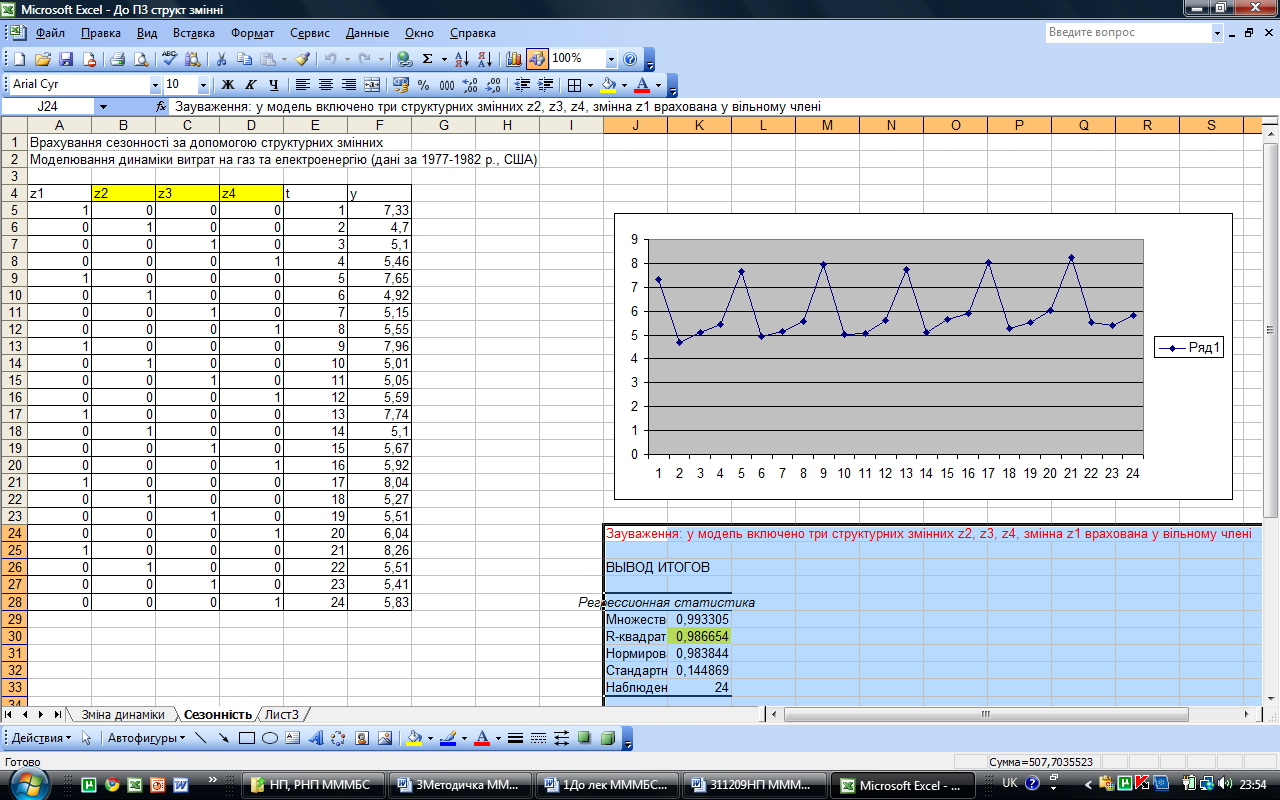The image size is (1280, 800).
Task: Open the НП, РНП ММMБС taskbar window
Action: click(x=313, y=785)
